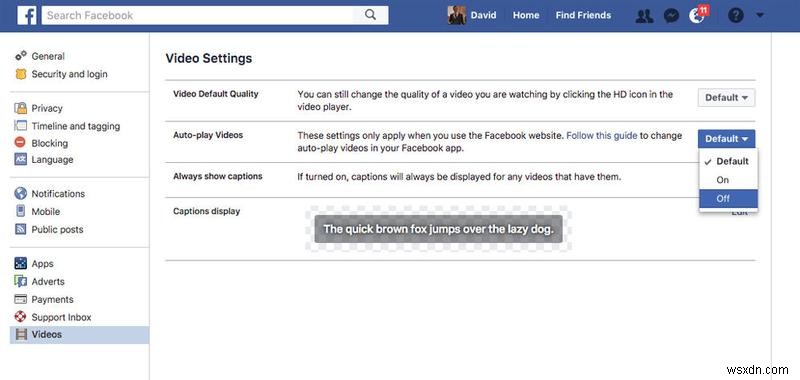This screenshot has height=380, width=800.
Task: Click inside the Search Facebook field
Action: [x=197, y=15]
